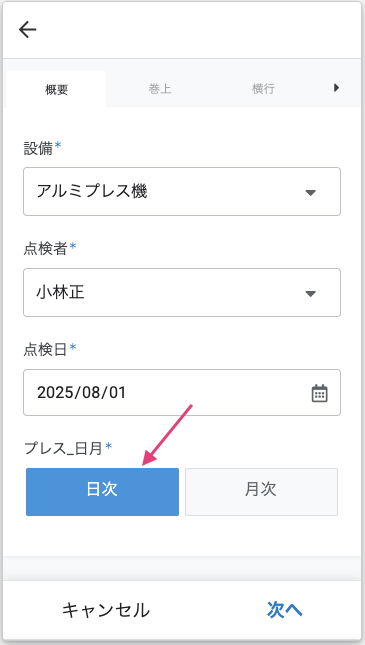Click the 次へ button
This screenshot has width=365, height=645.
(x=285, y=610)
